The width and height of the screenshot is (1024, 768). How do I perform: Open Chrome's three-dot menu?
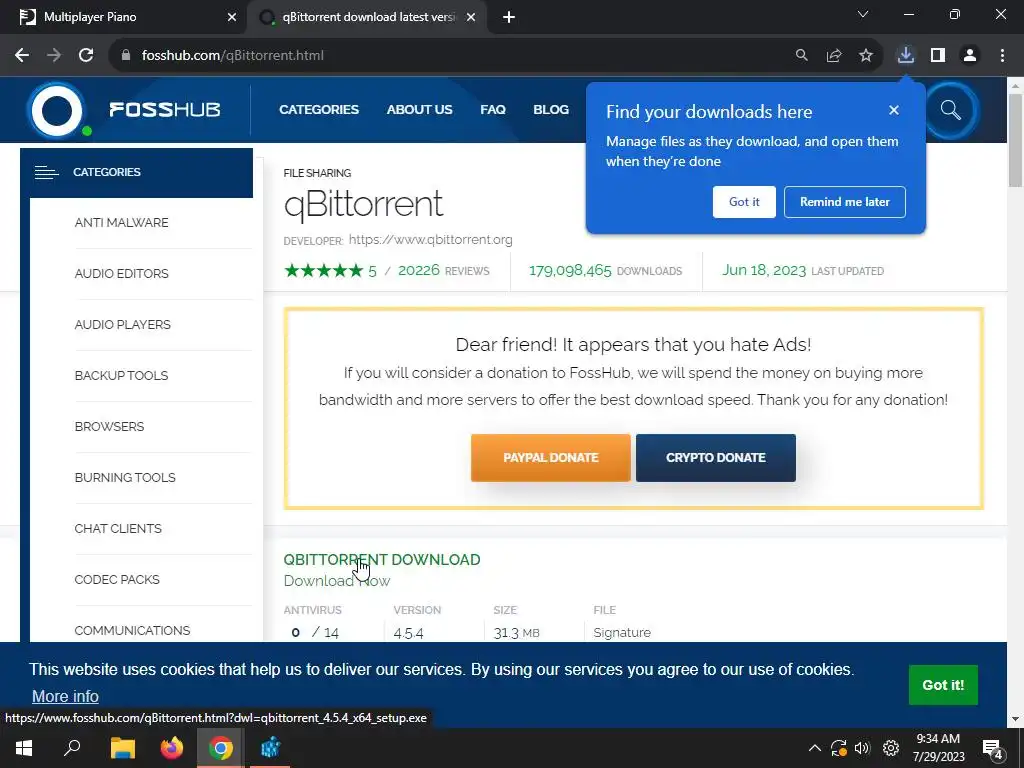point(1002,56)
